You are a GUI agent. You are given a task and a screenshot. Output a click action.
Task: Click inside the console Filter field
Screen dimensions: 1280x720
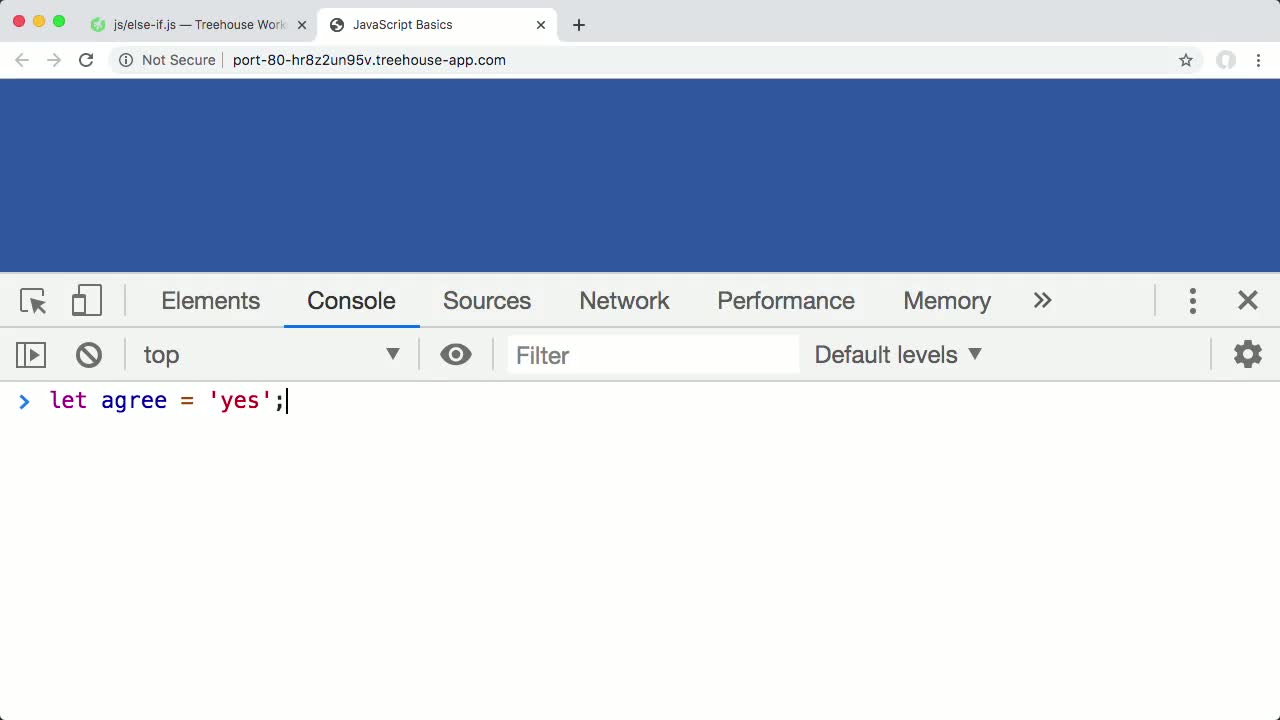[650, 354]
